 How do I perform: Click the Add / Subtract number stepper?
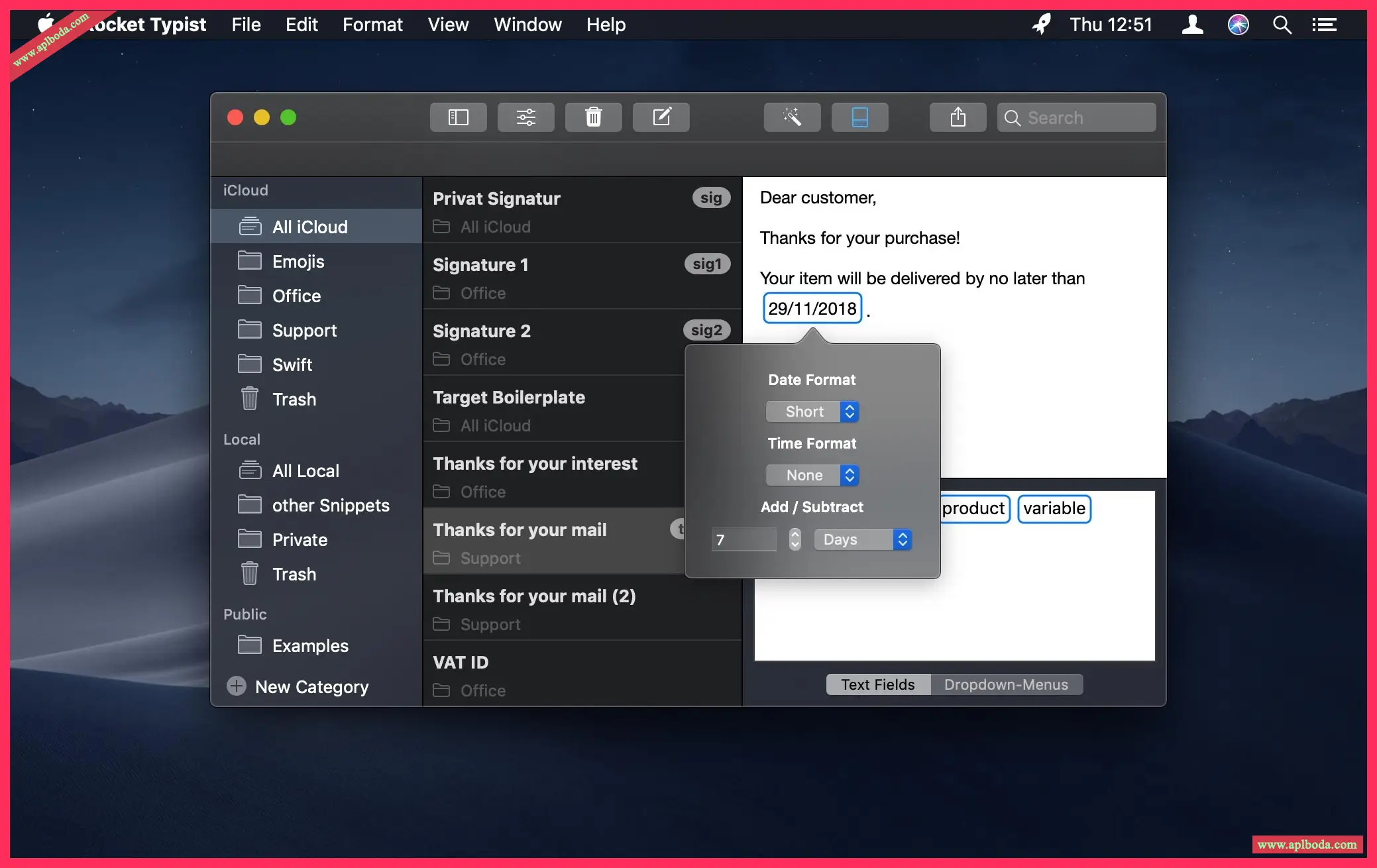tap(795, 539)
